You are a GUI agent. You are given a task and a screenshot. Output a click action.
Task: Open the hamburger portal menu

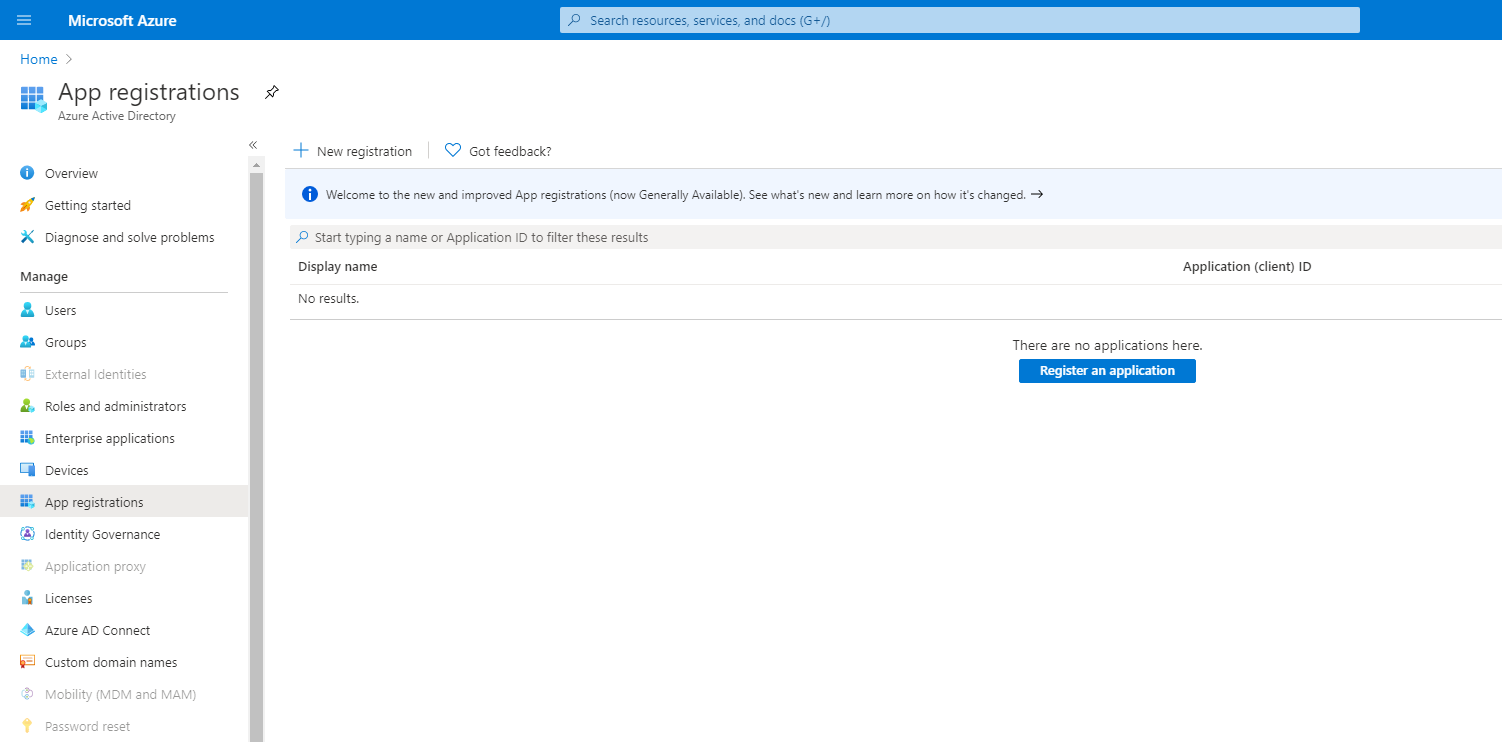tap(24, 20)
